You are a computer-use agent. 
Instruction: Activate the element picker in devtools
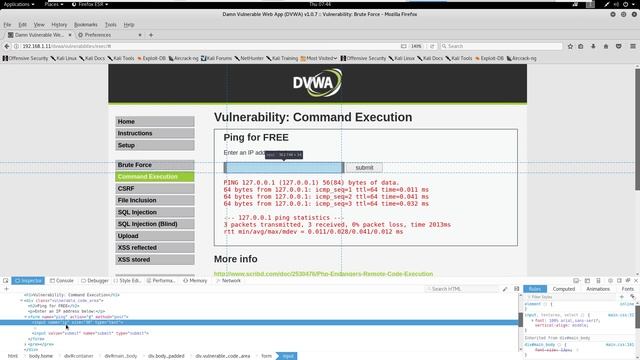[x=6, y=281]
